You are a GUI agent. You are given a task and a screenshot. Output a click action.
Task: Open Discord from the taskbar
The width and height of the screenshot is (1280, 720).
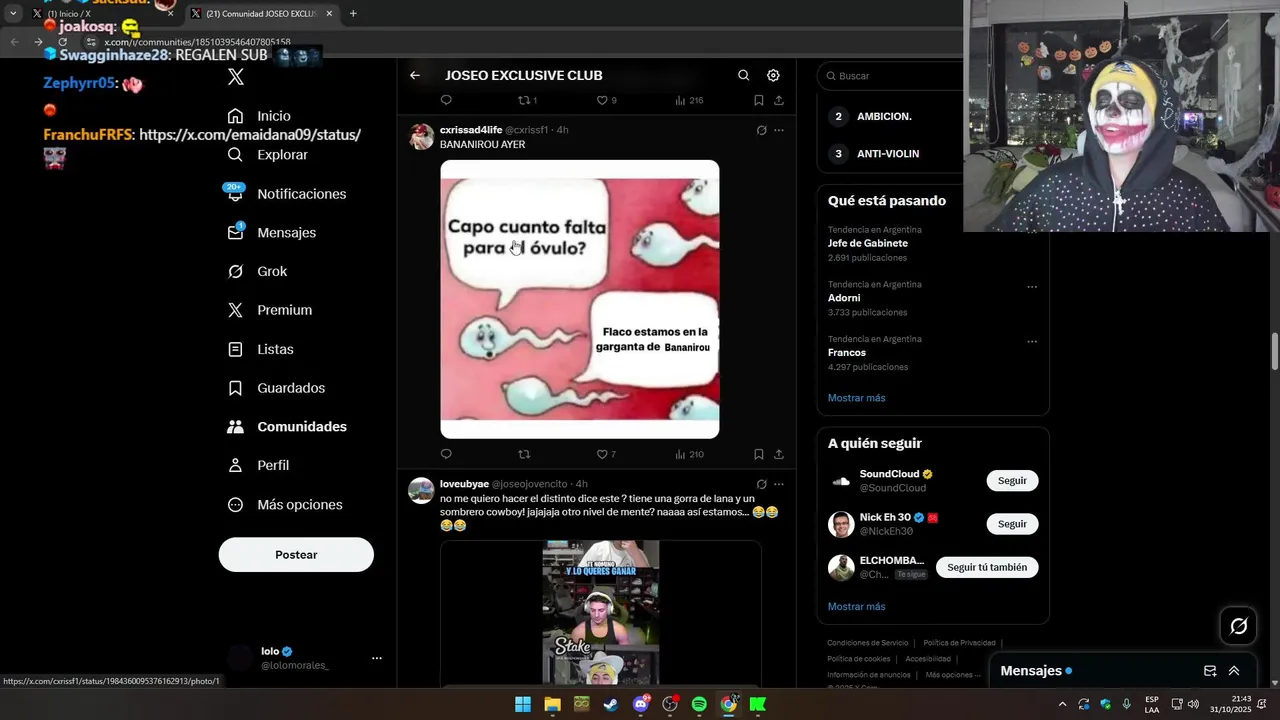640,704
